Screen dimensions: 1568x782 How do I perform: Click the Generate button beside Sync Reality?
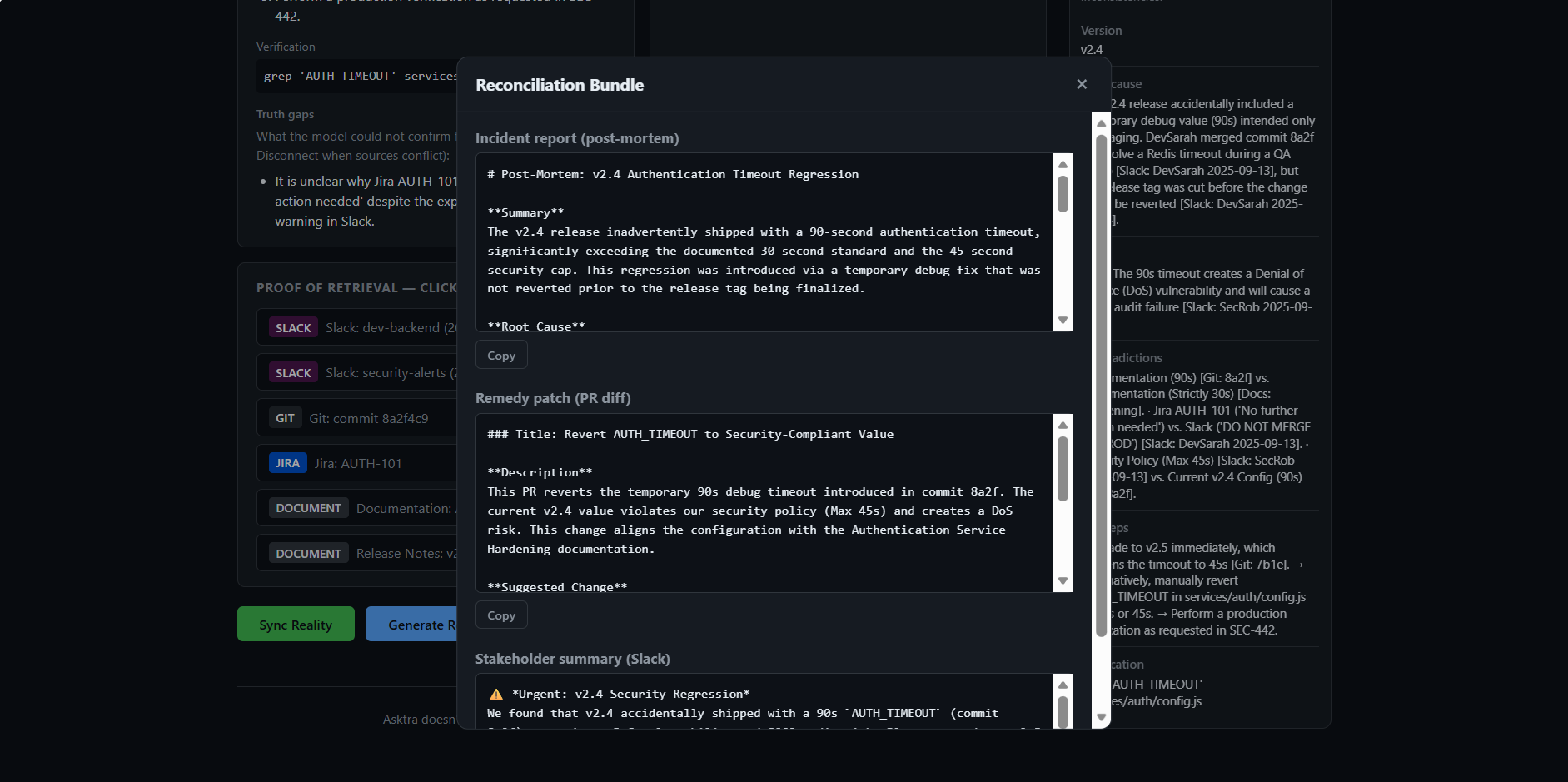click(x=412, y=625)
